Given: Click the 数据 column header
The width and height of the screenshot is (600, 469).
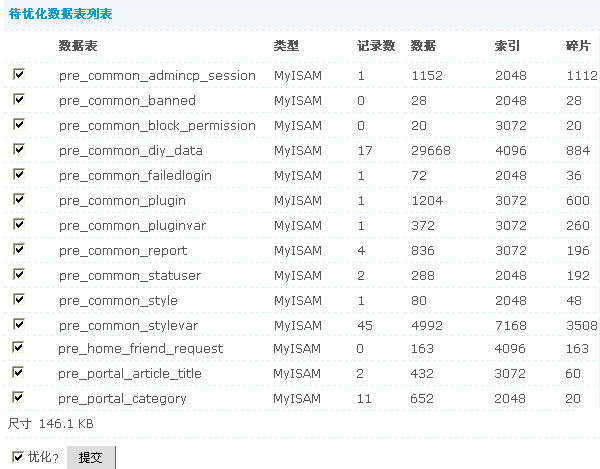Looking at the screenshot, I should 423,46.
